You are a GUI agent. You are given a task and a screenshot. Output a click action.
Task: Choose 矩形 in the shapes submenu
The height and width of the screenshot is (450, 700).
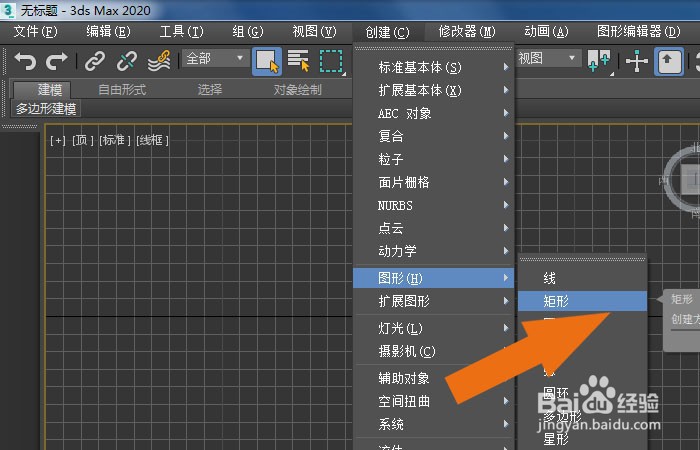tap(582, 301)
